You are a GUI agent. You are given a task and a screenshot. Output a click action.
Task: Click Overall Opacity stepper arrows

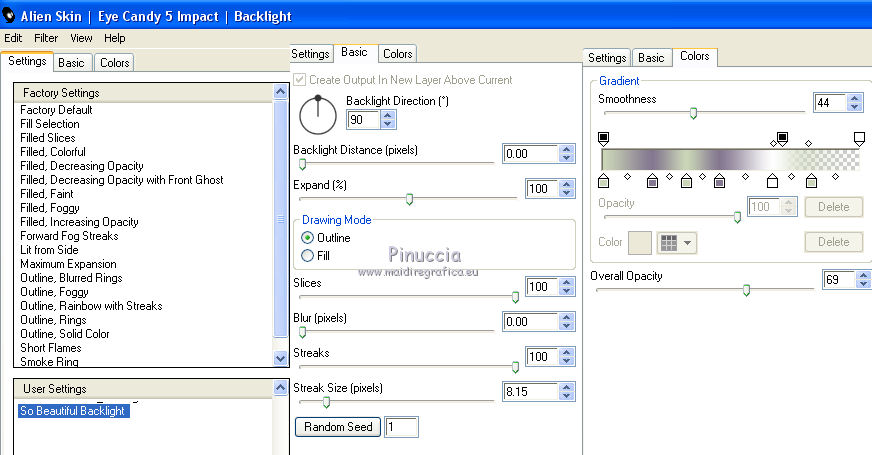863,279
